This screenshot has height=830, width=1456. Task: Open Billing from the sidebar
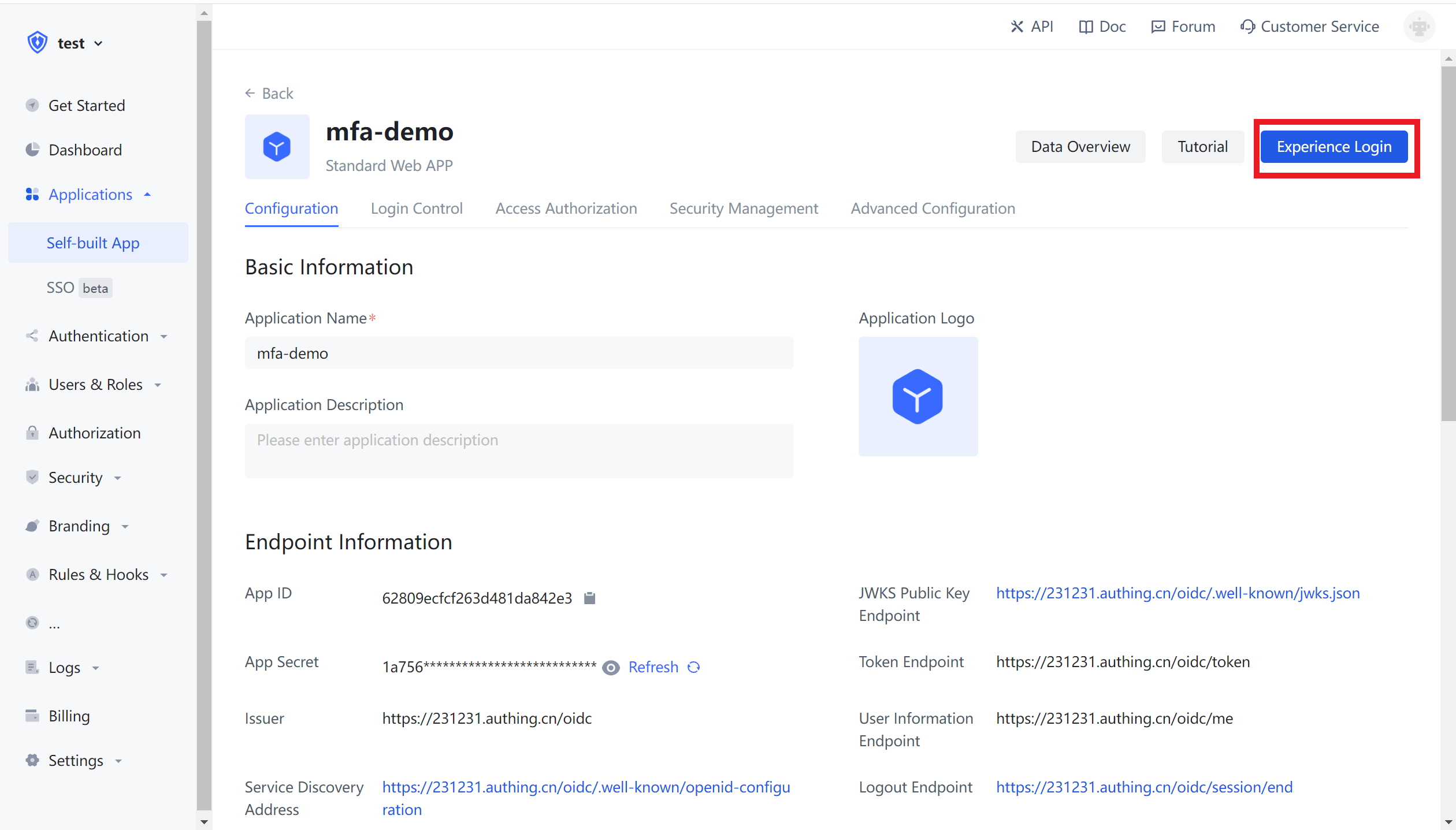tap(69, 715)
